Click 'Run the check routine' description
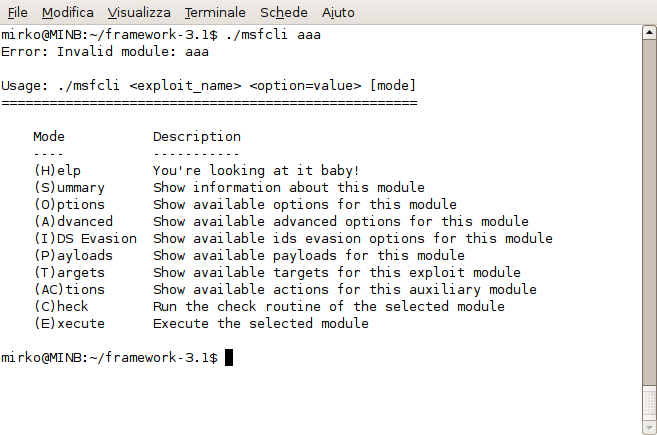657x435 pixels. point(329,306)
